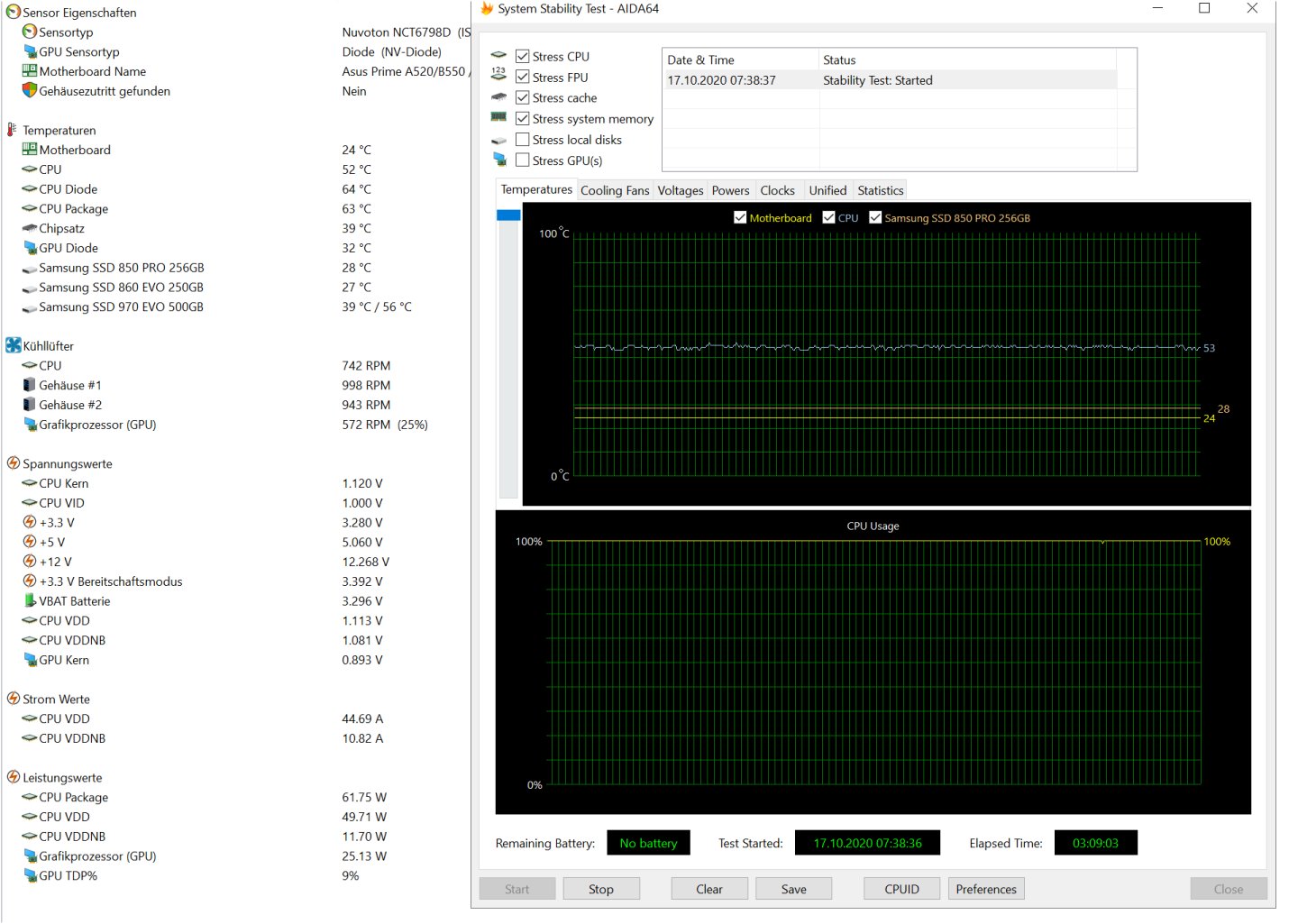Viewport: 1298px width, 924px height.
Task: Click the +3.3 V voltage icon
Action: [x=30, y=522]
